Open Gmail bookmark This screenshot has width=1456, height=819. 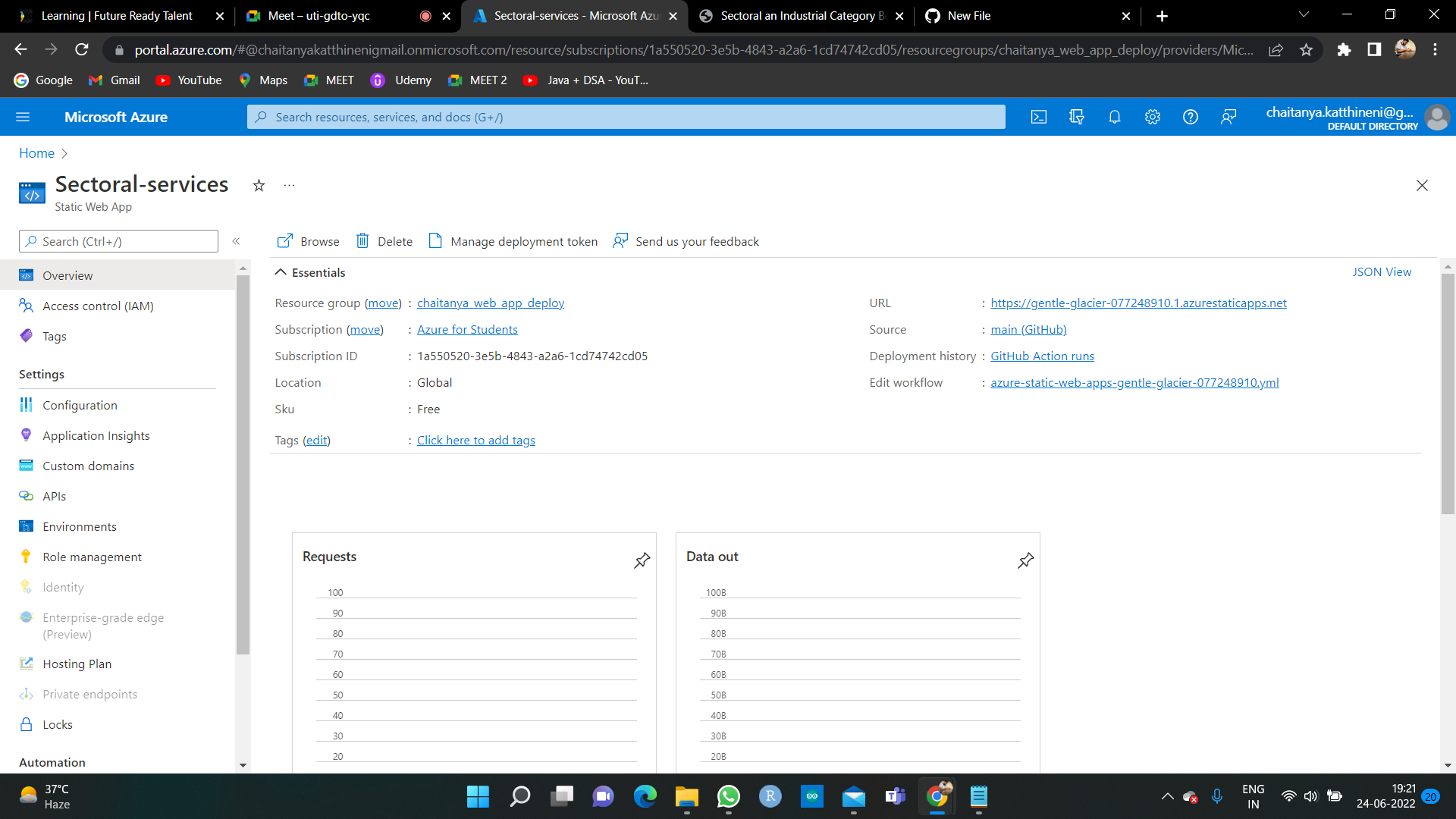pos(115,80)
